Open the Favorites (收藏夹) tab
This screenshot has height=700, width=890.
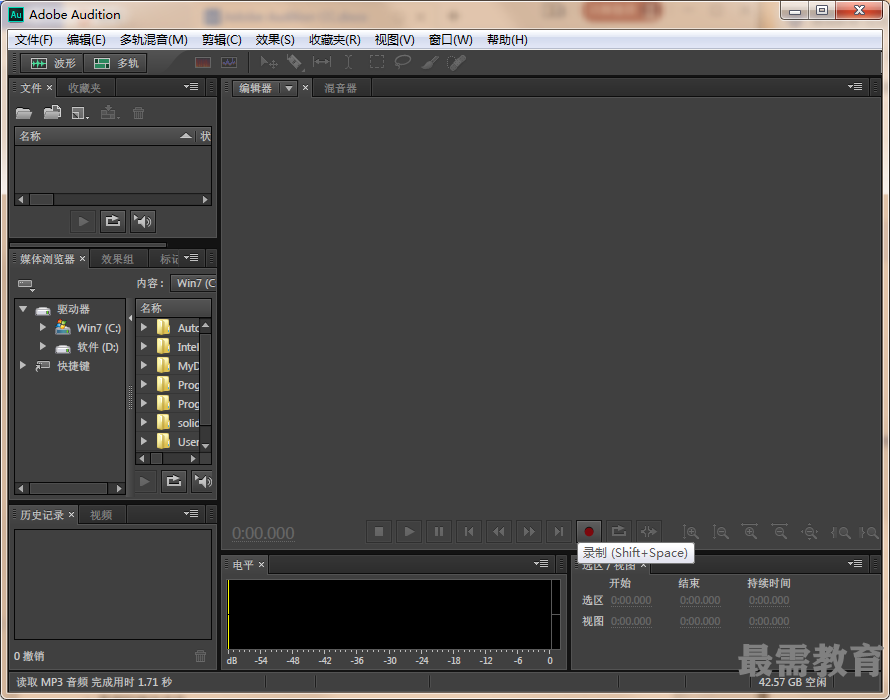pos(85,88)
